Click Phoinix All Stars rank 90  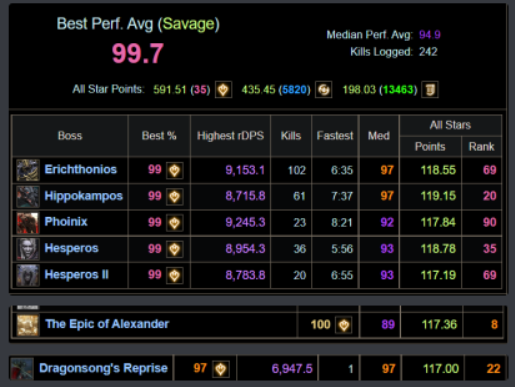click(x=490, y=222)
